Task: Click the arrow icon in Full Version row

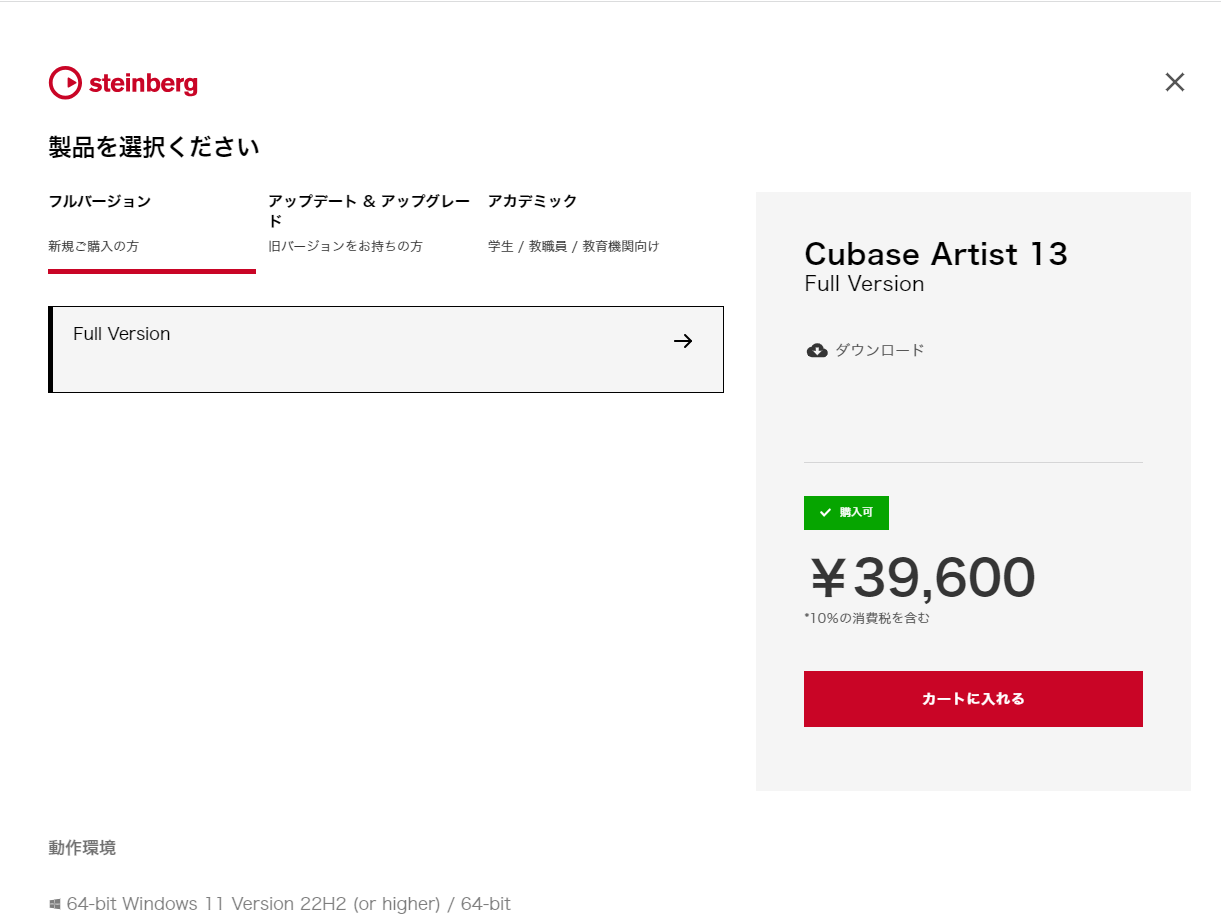Action: pos(683,341)
